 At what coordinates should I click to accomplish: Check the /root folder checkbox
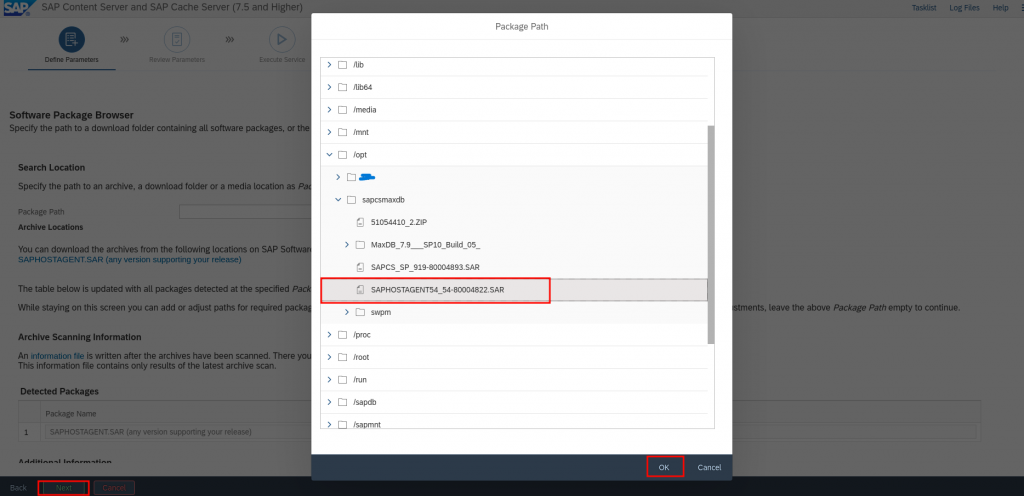[342, 357]
